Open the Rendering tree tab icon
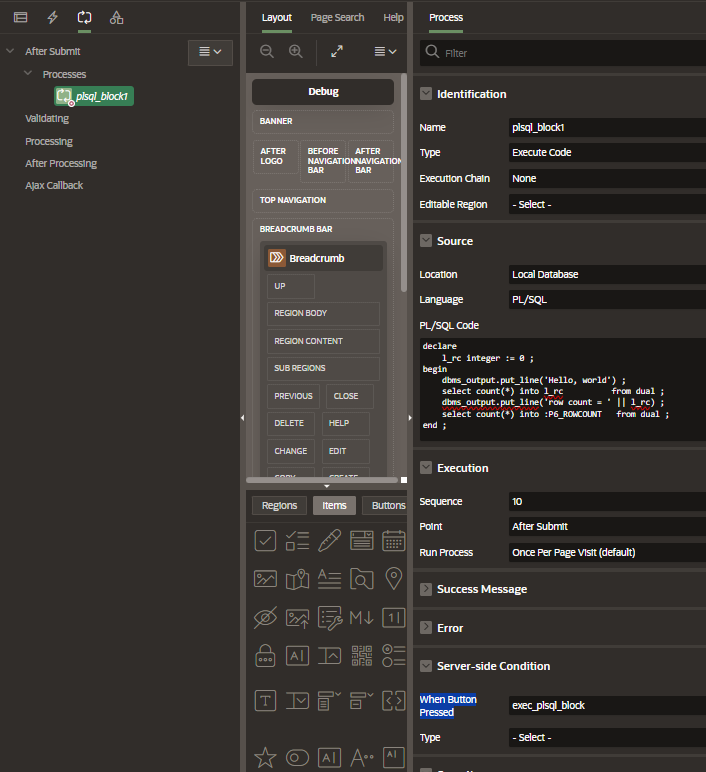This screenshot has width=706, height=772. tap(20, 18)
